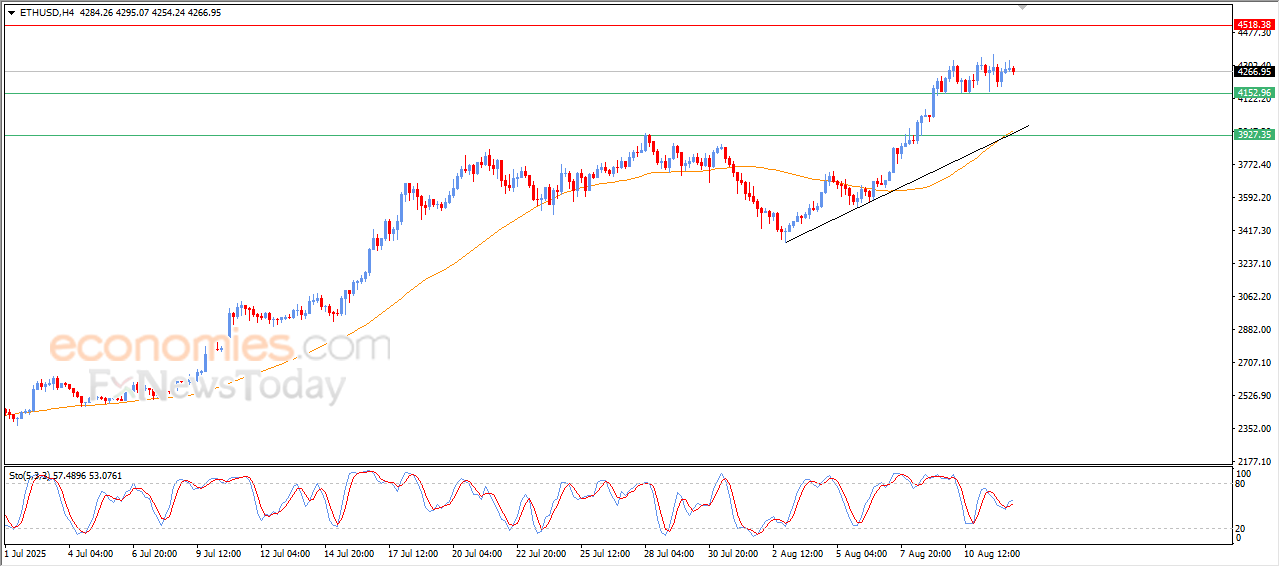Click the gray chart shift triangle marker
This screenshot has height=567, width=1280.
(1022, 6)
